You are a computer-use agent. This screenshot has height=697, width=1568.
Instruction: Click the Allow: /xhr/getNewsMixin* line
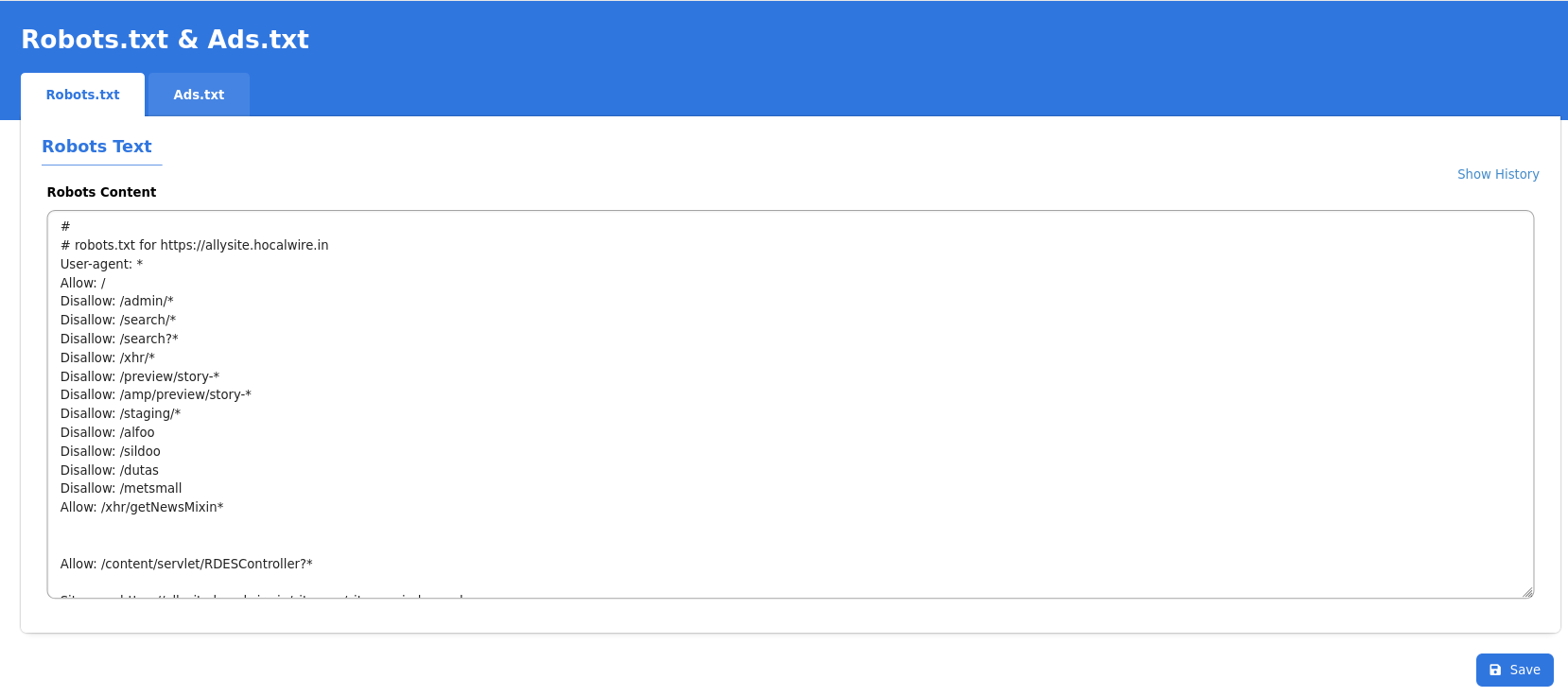[x=142, y=507]
